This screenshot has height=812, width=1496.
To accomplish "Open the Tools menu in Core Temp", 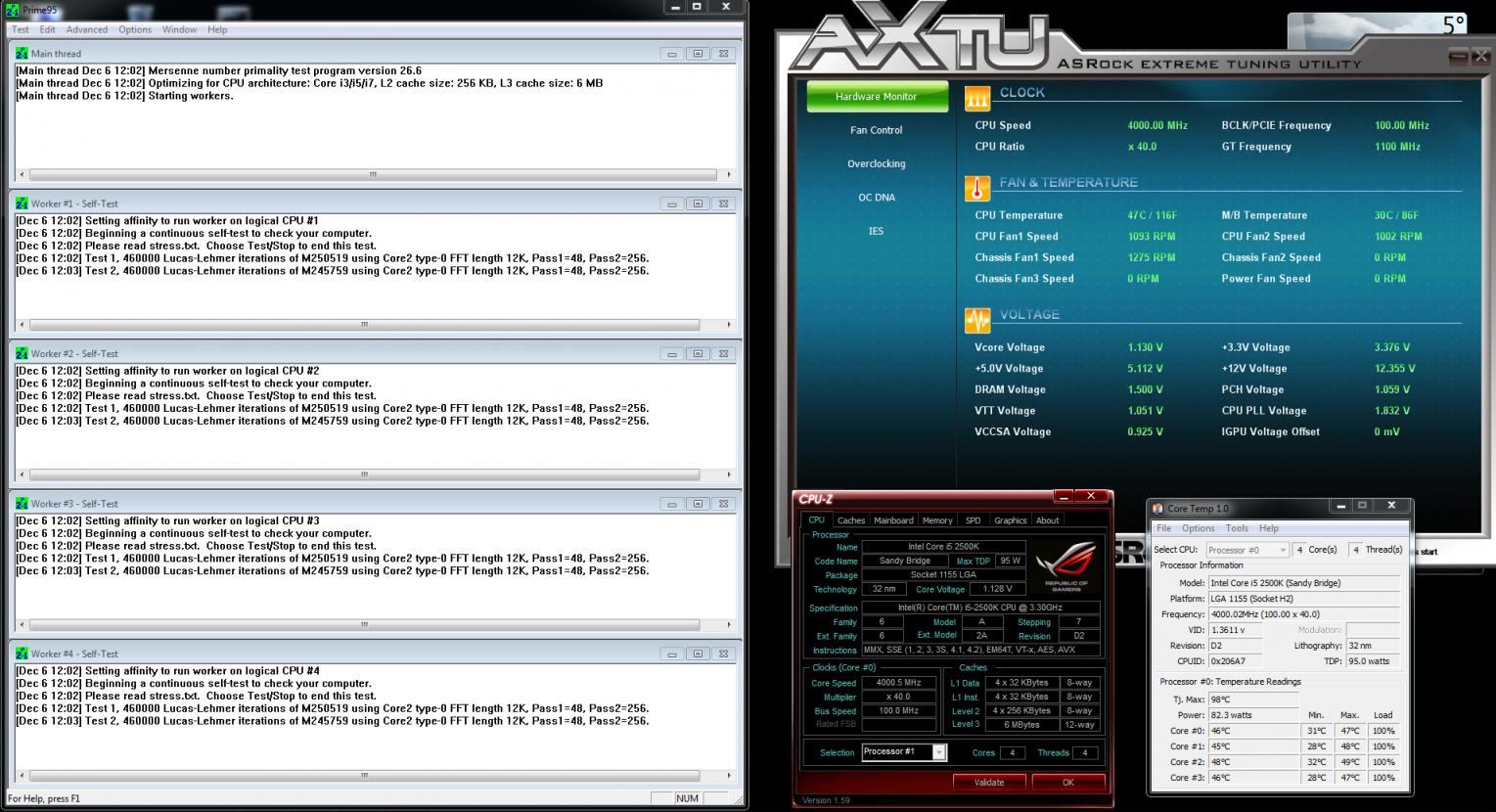I will click(1237, 528).
